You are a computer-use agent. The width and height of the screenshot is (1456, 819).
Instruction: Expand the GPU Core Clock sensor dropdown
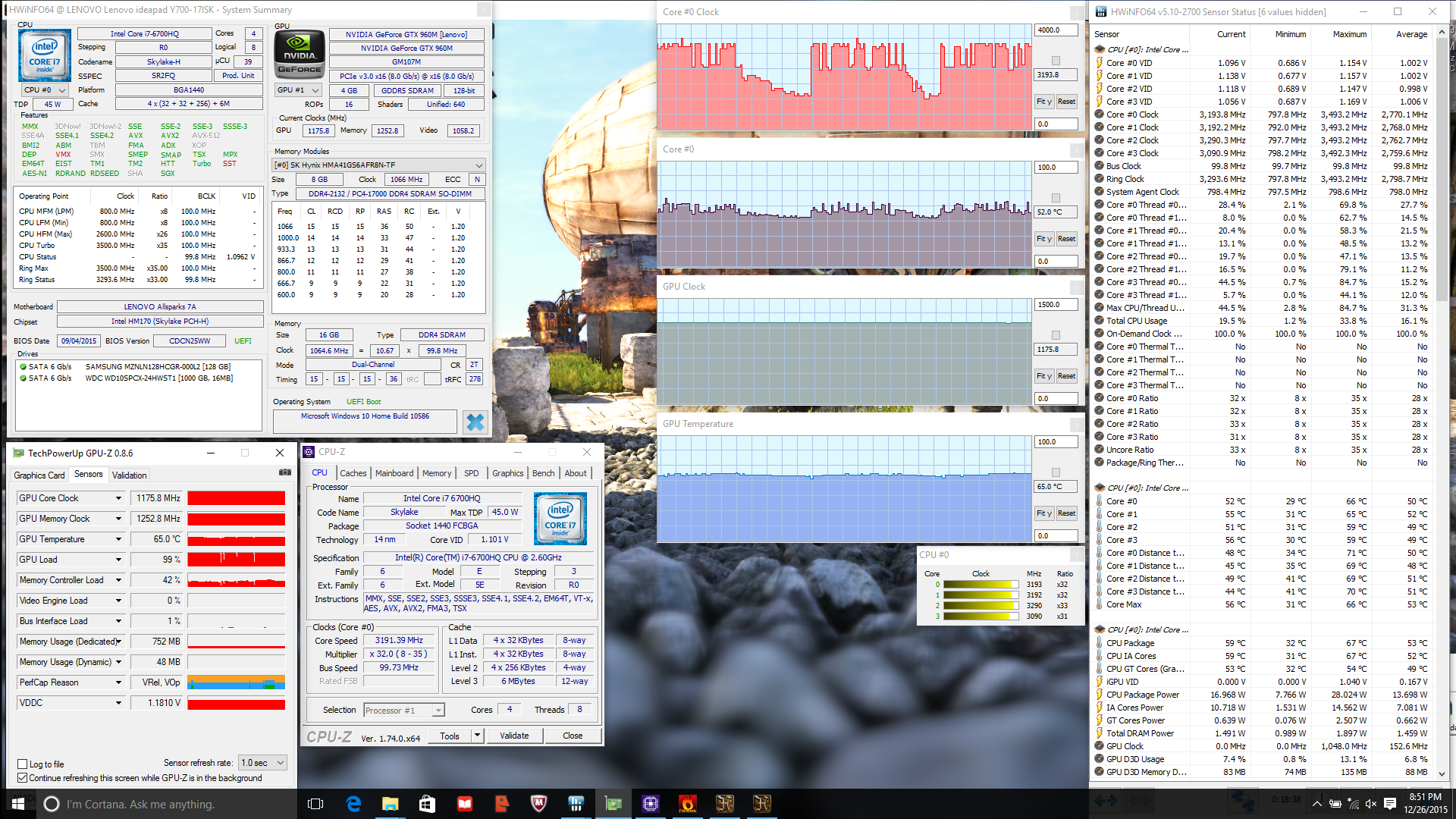point(118,498)
